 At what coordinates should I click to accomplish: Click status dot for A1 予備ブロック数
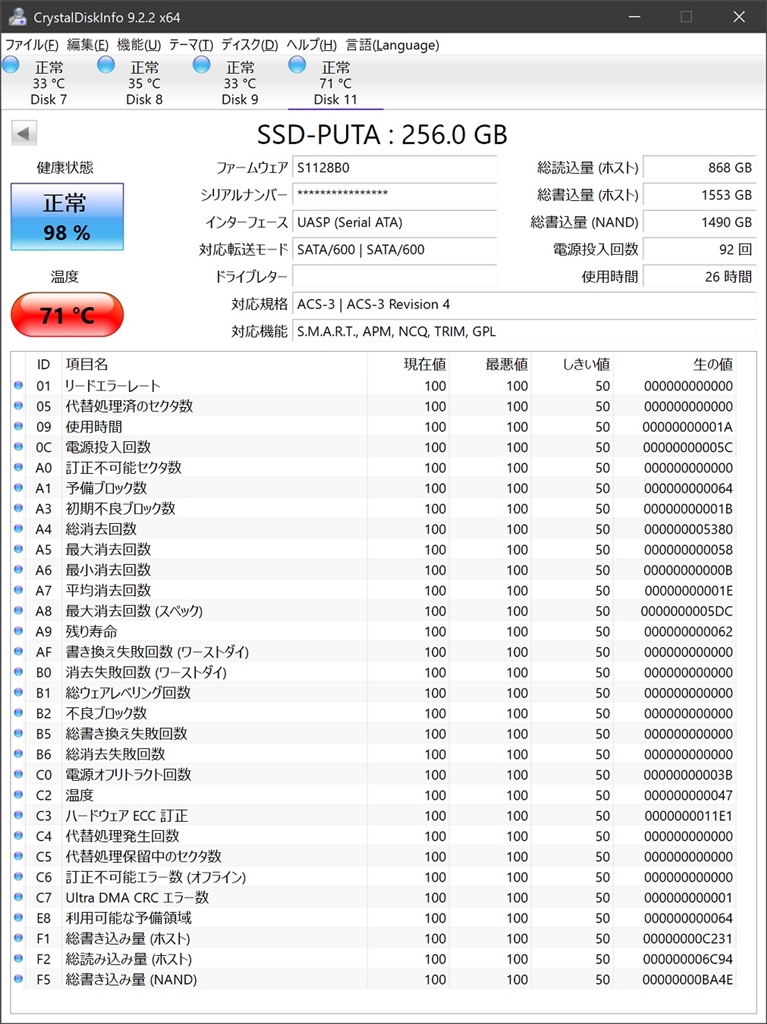(18, 488)
